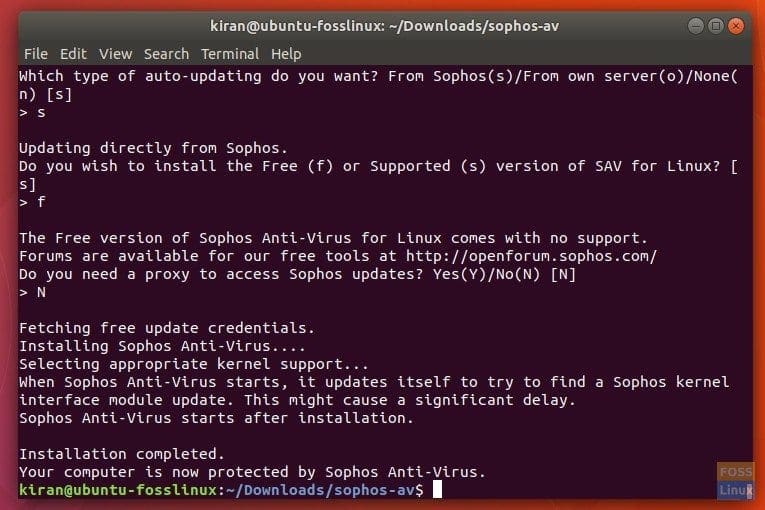
Task: Click the FOSS Linux watermark logo
Action: click(735, 481)
